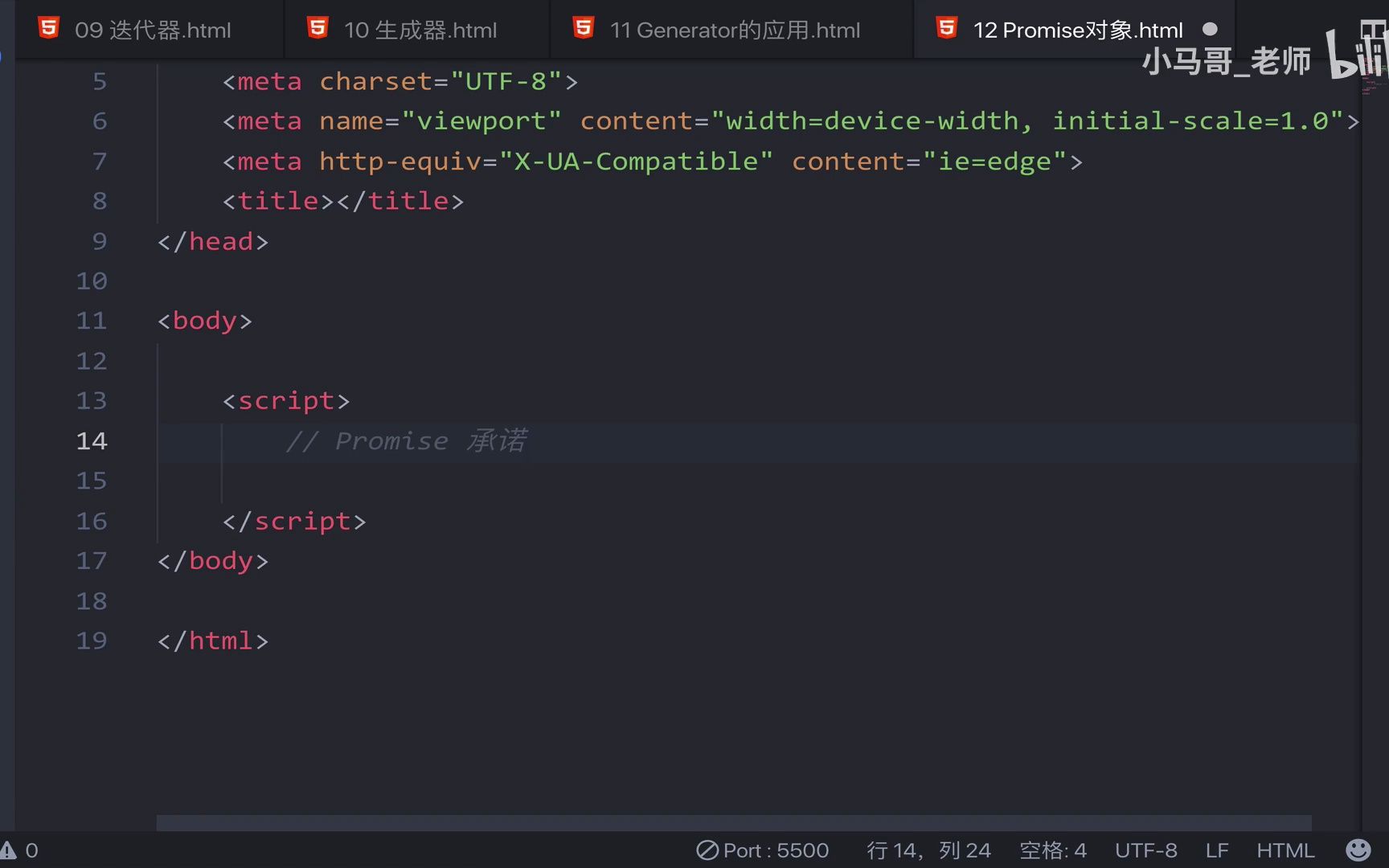This screenshot has width=1389, height=868.
Task: Open the 11 Generator的应用.html tab
Action: pos(731,30)
